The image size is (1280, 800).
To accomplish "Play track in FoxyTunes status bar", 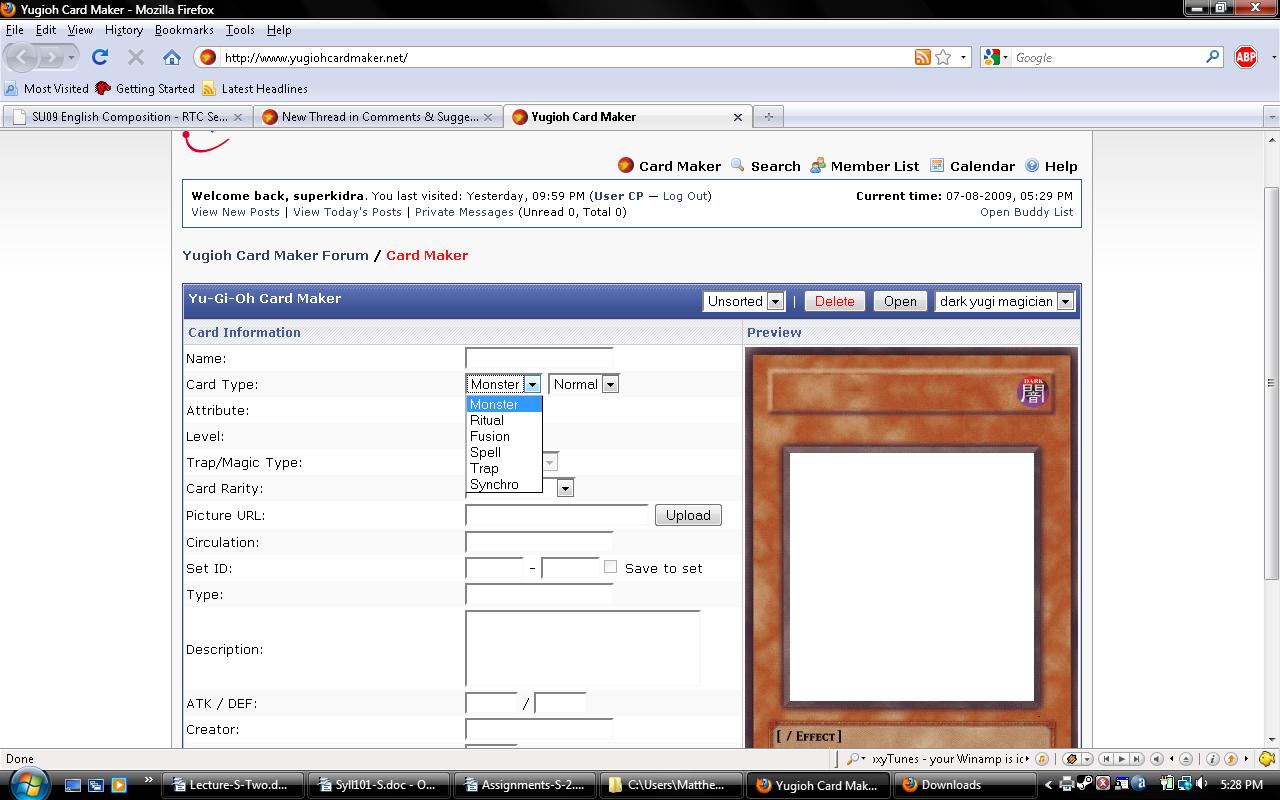I will [1122, 759].
